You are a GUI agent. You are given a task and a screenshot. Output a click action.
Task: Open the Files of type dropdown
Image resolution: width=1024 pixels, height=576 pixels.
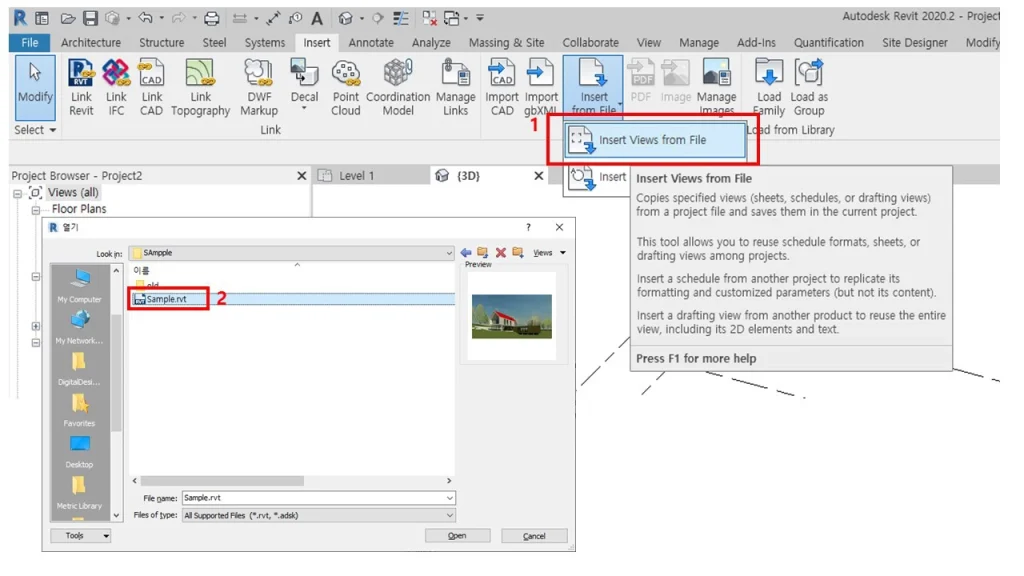click(x=449, y=515)
